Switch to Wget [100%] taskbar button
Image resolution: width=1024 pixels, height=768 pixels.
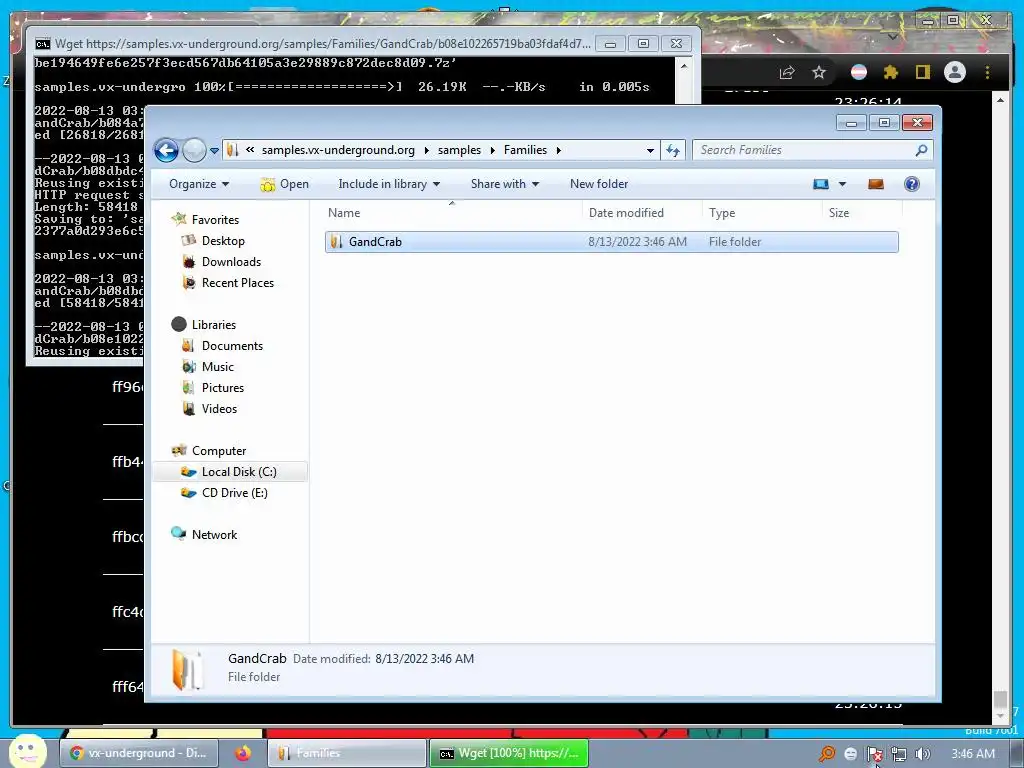click(x=509, y=753)
